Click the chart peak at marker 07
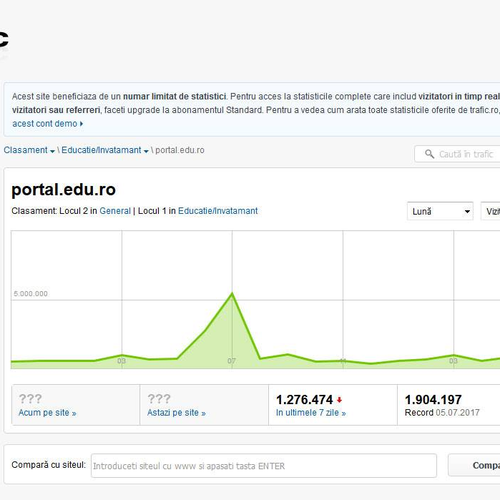The image size is (500, 500). pyautogui.click(x=232, y=293)
